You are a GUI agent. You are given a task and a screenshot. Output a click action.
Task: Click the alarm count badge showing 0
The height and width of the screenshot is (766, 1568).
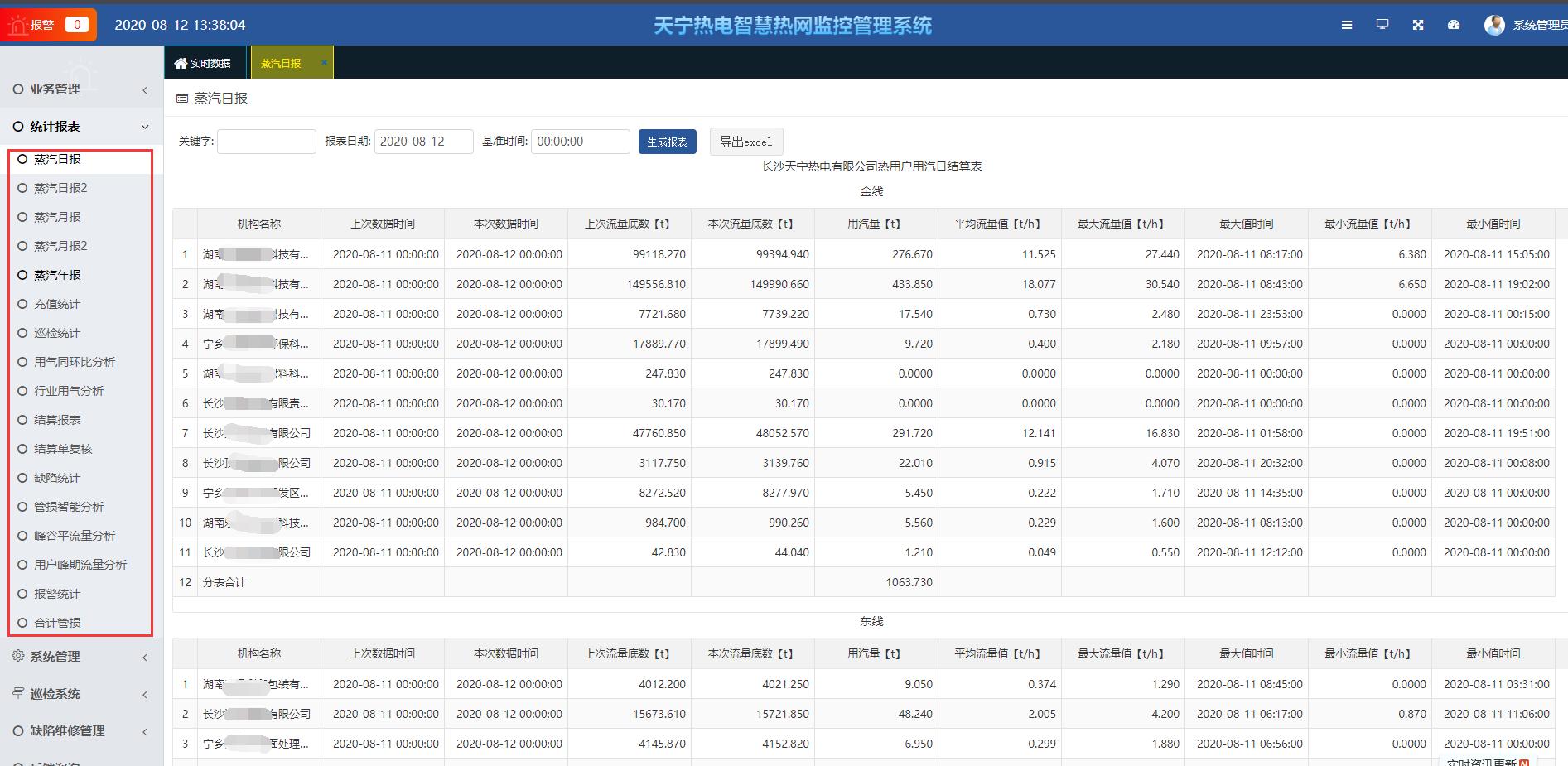pos(76,25)
